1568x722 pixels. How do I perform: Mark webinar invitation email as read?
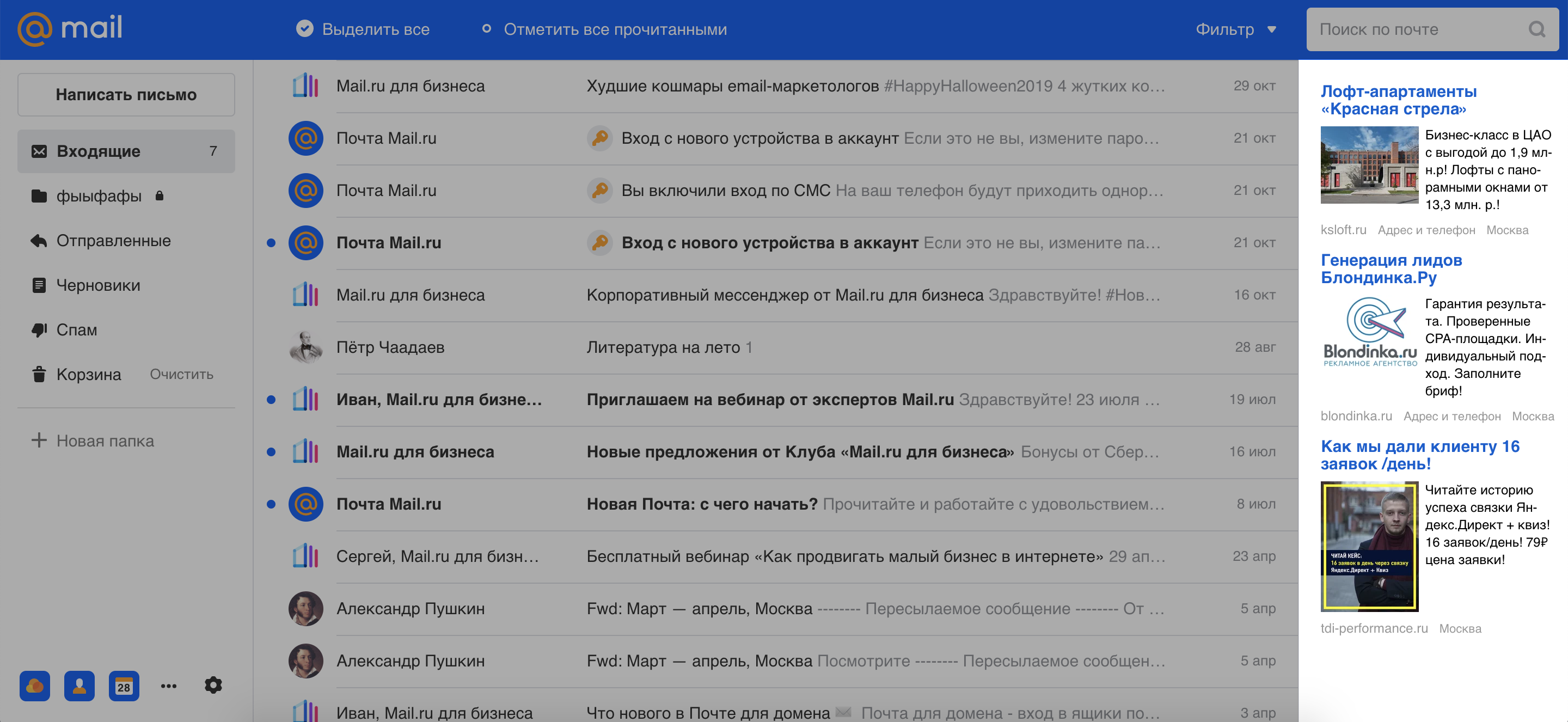point(272,400)
